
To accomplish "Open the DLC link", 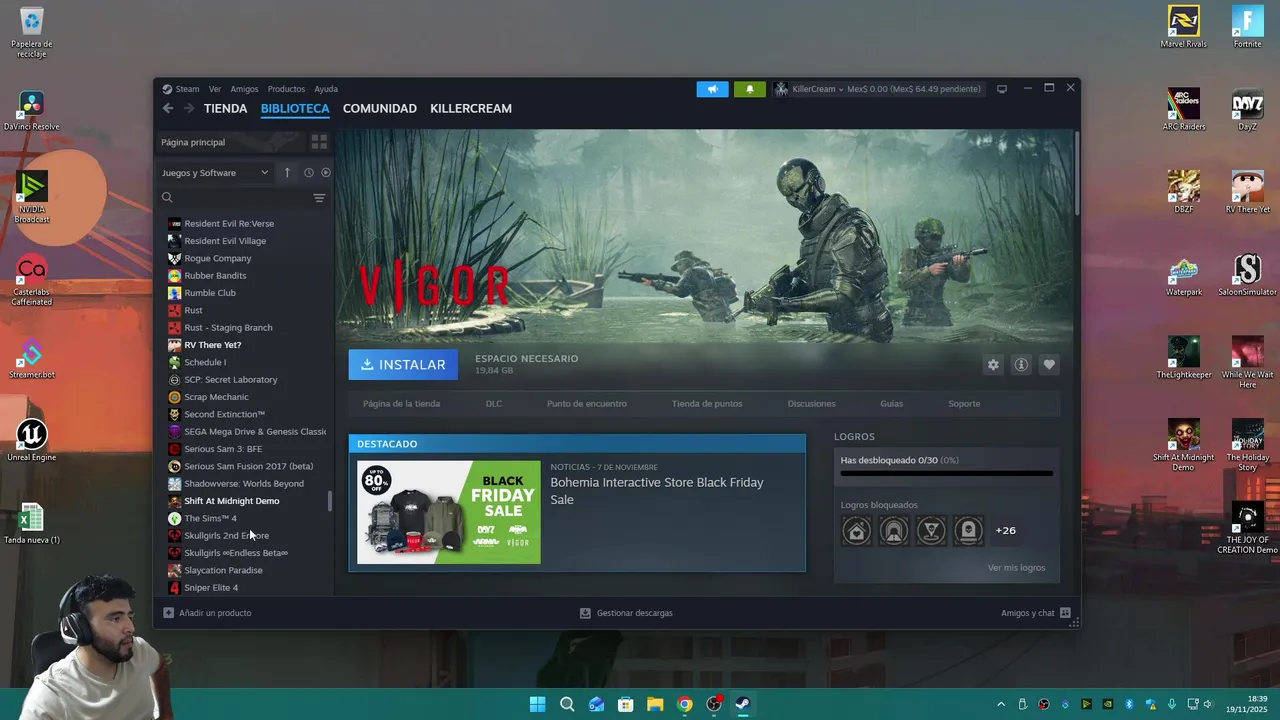I will tap(494, 404).
